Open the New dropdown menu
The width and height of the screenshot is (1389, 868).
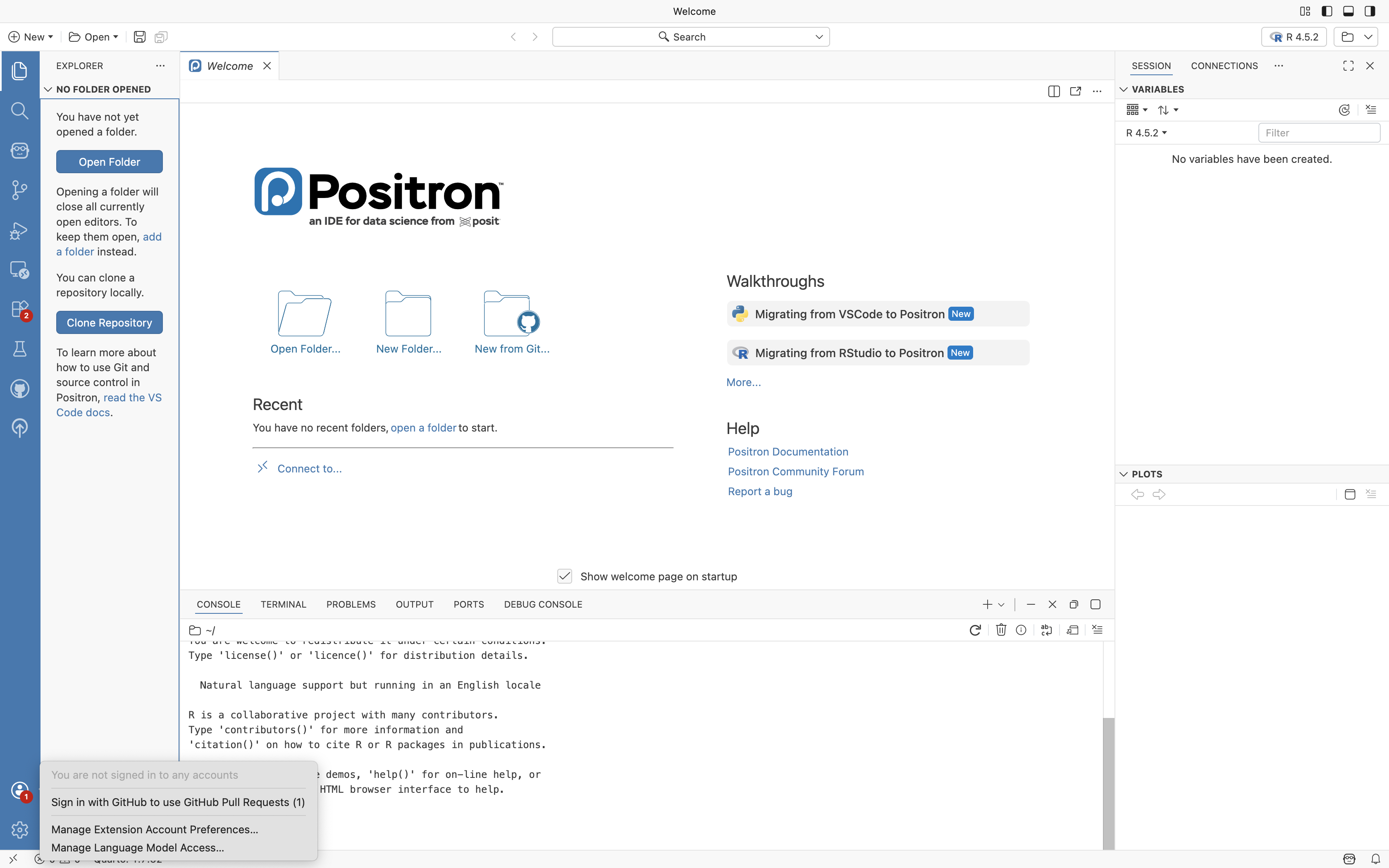31,37
